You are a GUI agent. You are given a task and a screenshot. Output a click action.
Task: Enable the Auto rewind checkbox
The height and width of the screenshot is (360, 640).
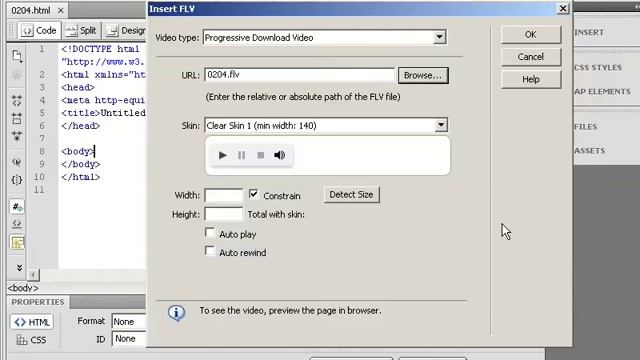pos(210,251)
